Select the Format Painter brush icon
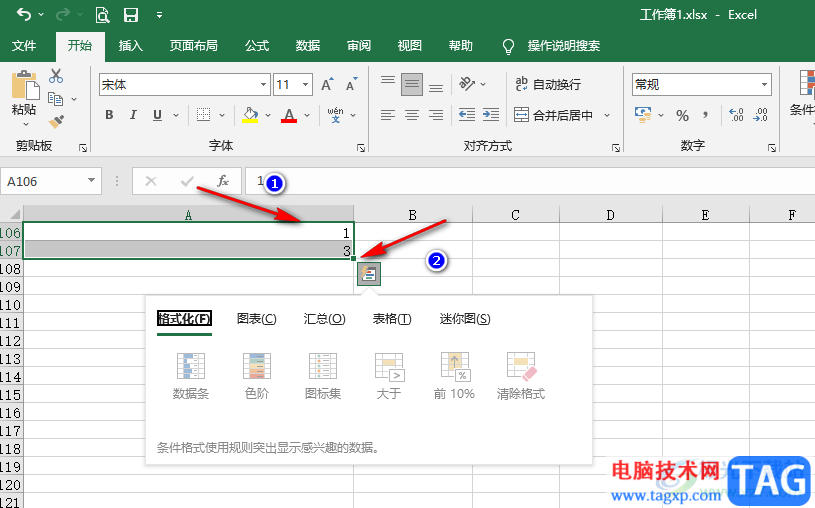Screen dimensions: 815x508 [x=56, y=121]
